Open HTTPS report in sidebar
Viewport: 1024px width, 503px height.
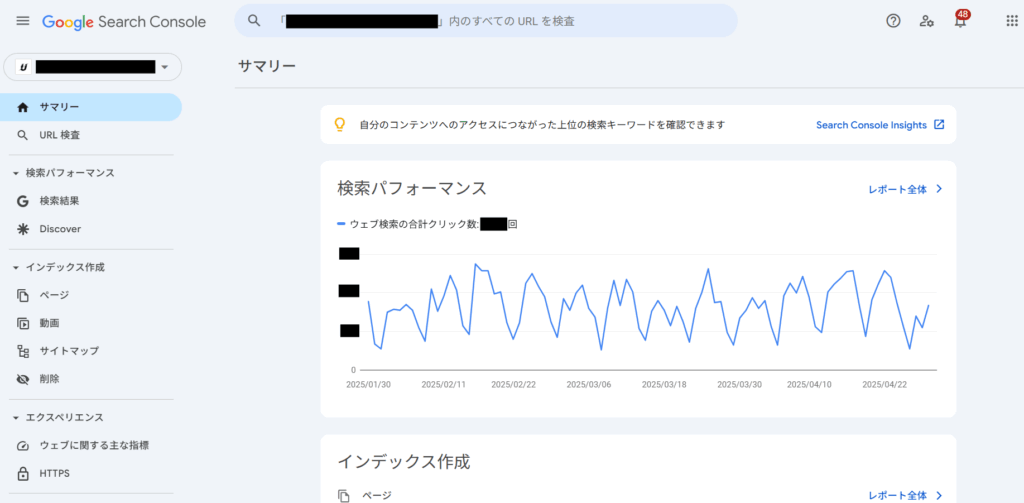91,473
